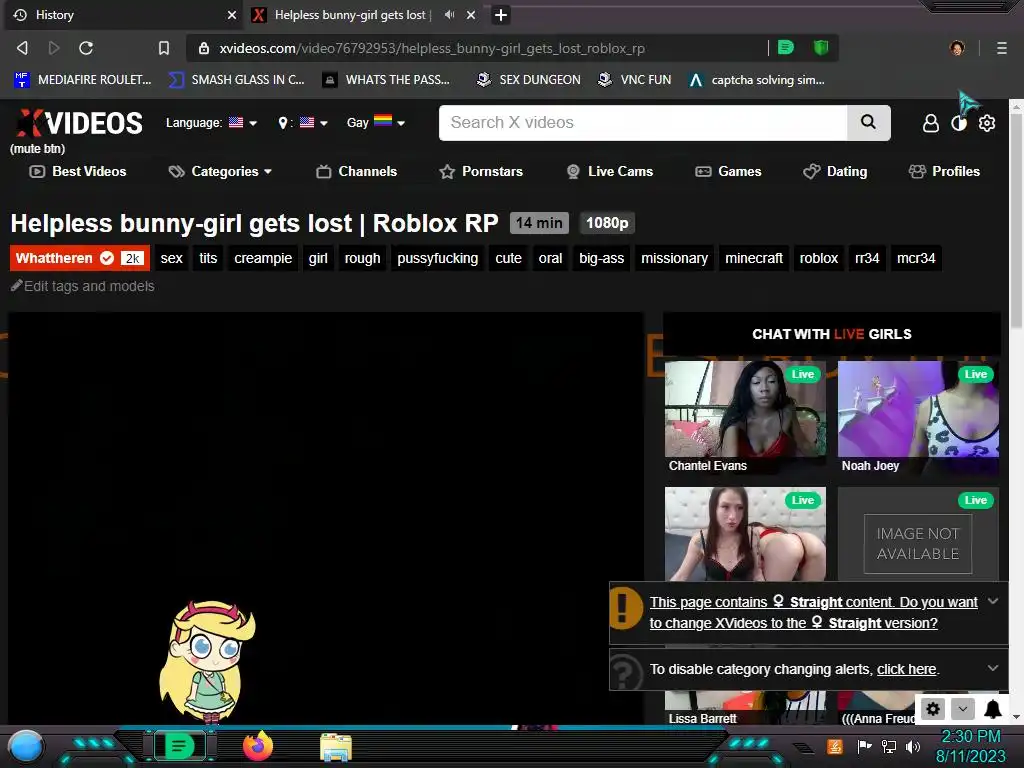1024x768 pixels.
Task: Expand the Gay orientation dropdown
Action: click(x=376, y=122)
